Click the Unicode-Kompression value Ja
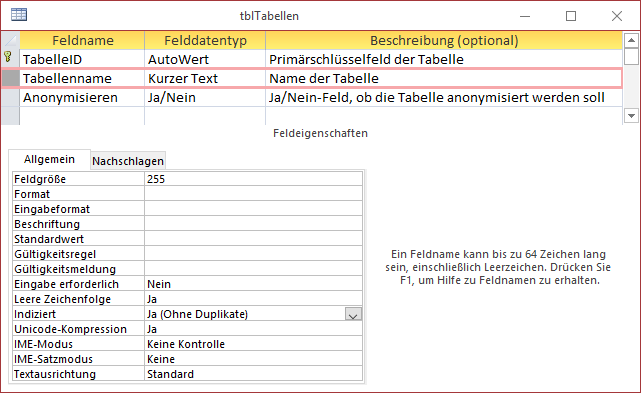641x393 pixels. point(253,329)
